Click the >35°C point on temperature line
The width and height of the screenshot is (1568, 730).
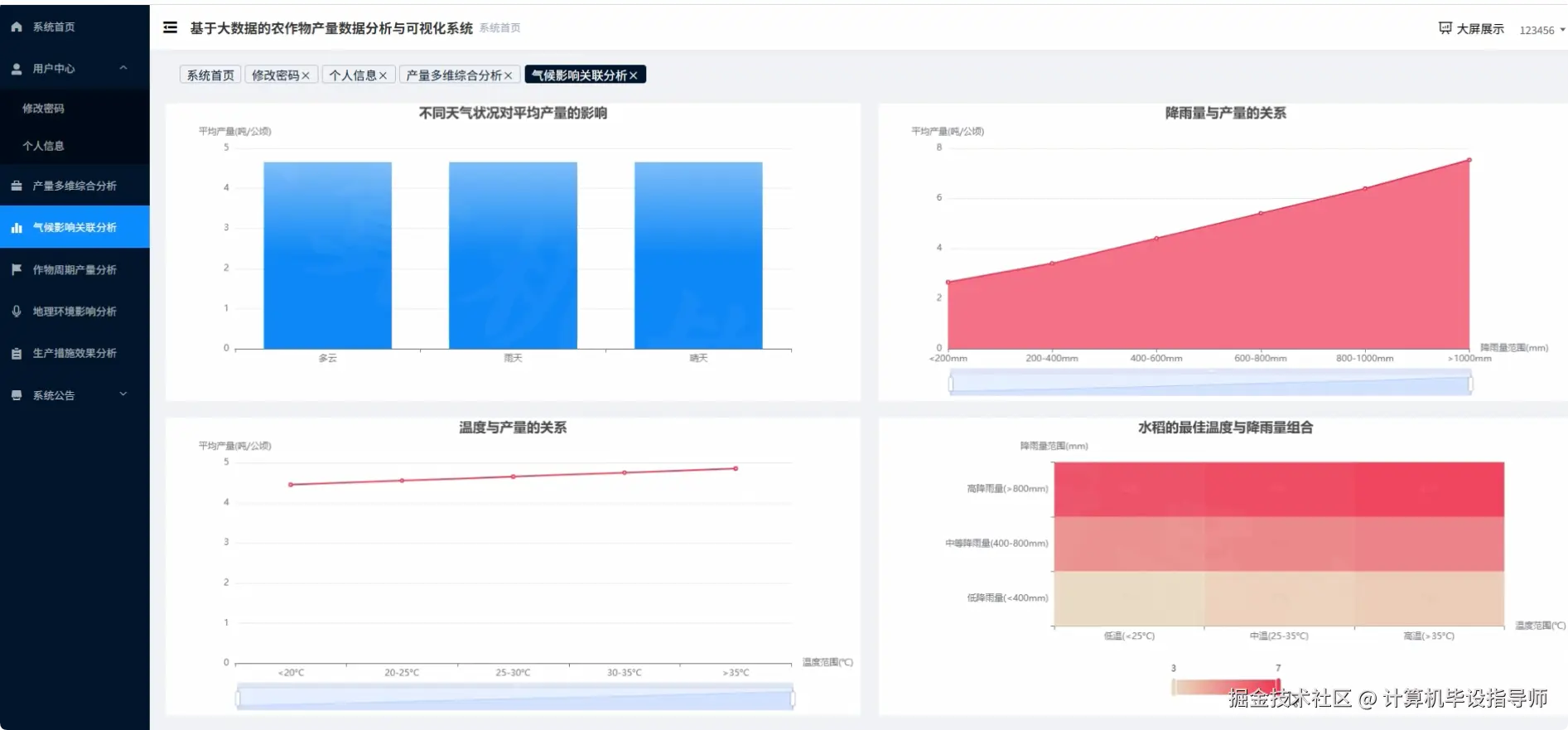pyautogui.click(x=736, y=469)
